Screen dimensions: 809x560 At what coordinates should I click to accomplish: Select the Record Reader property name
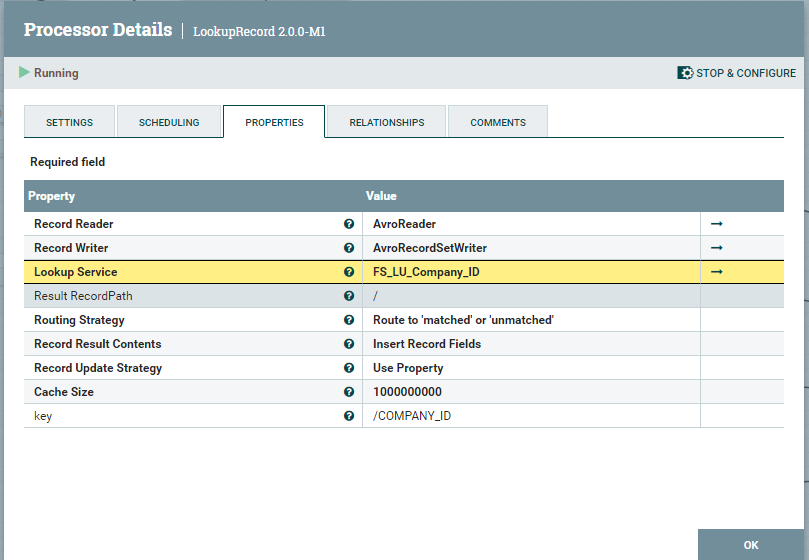[74, 224]
